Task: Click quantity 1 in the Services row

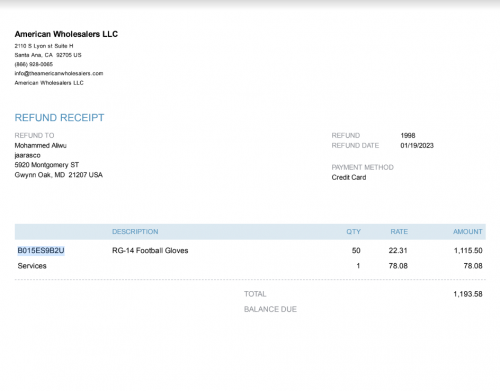Action: [x=358, y=266]
